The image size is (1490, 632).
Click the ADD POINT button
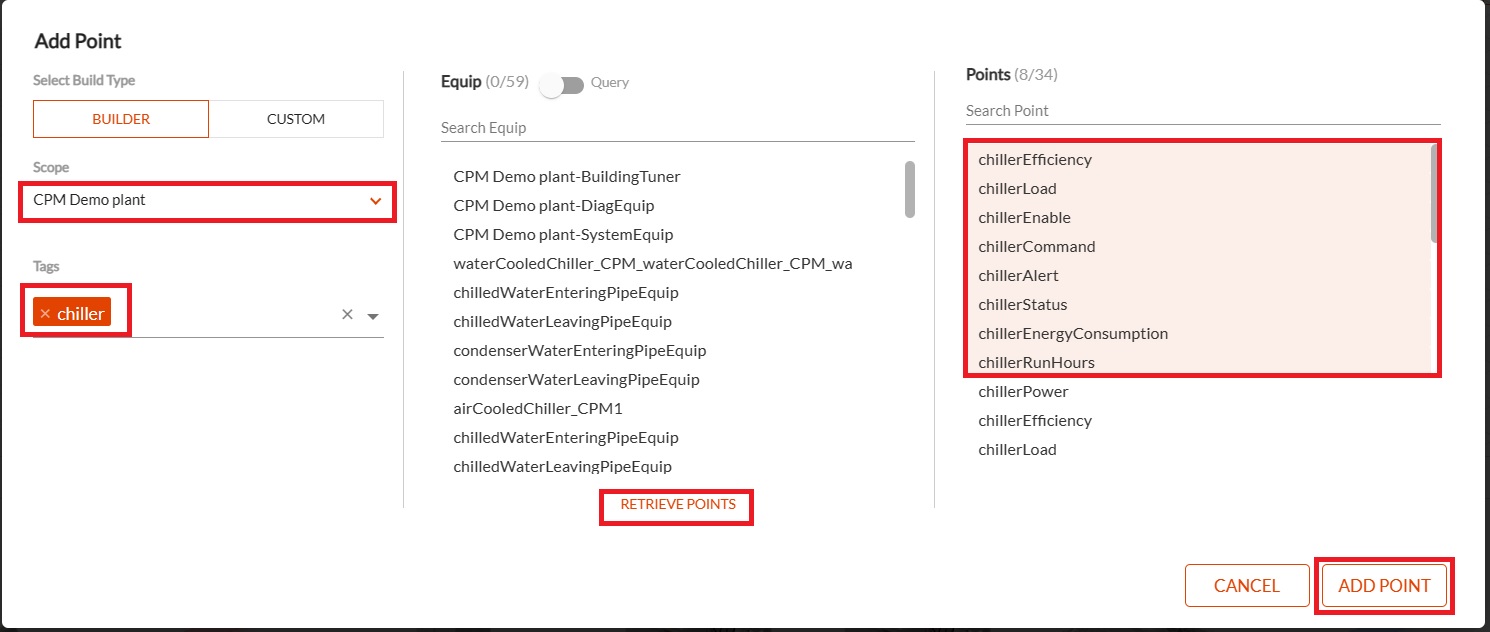(1384, 586)
